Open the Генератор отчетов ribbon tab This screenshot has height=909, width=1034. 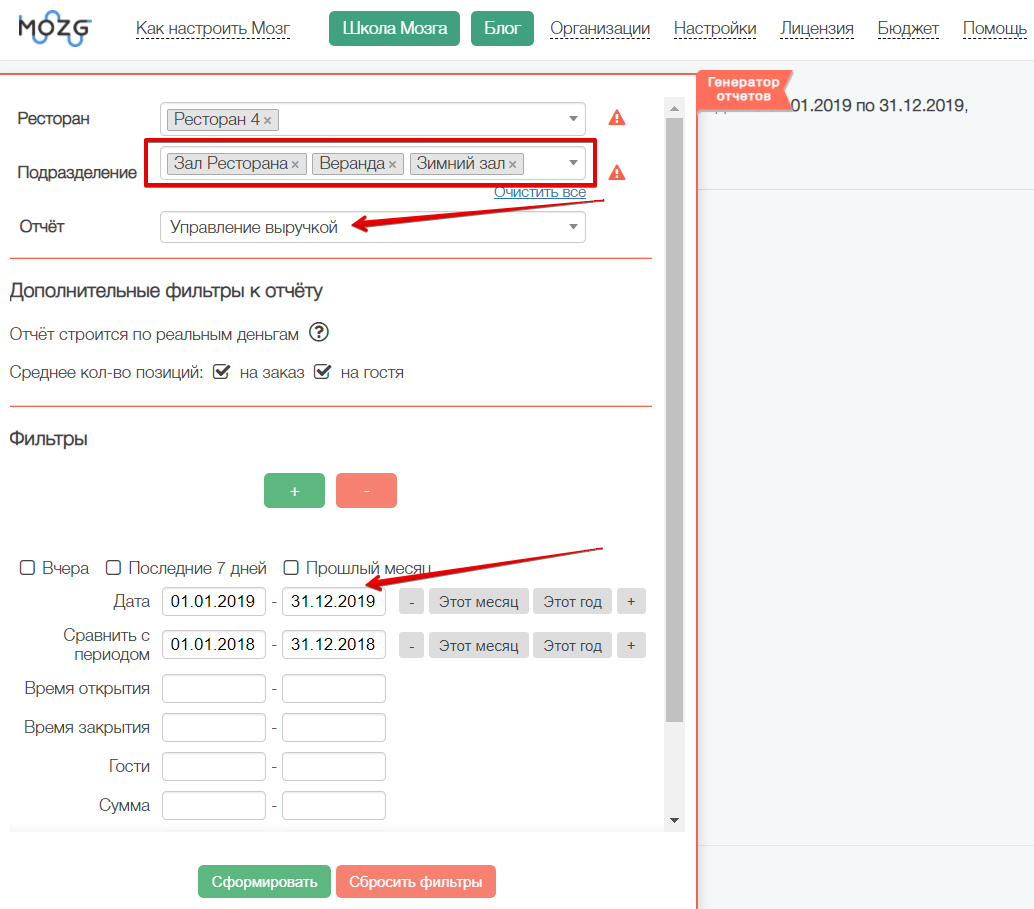tap(744, 89)
